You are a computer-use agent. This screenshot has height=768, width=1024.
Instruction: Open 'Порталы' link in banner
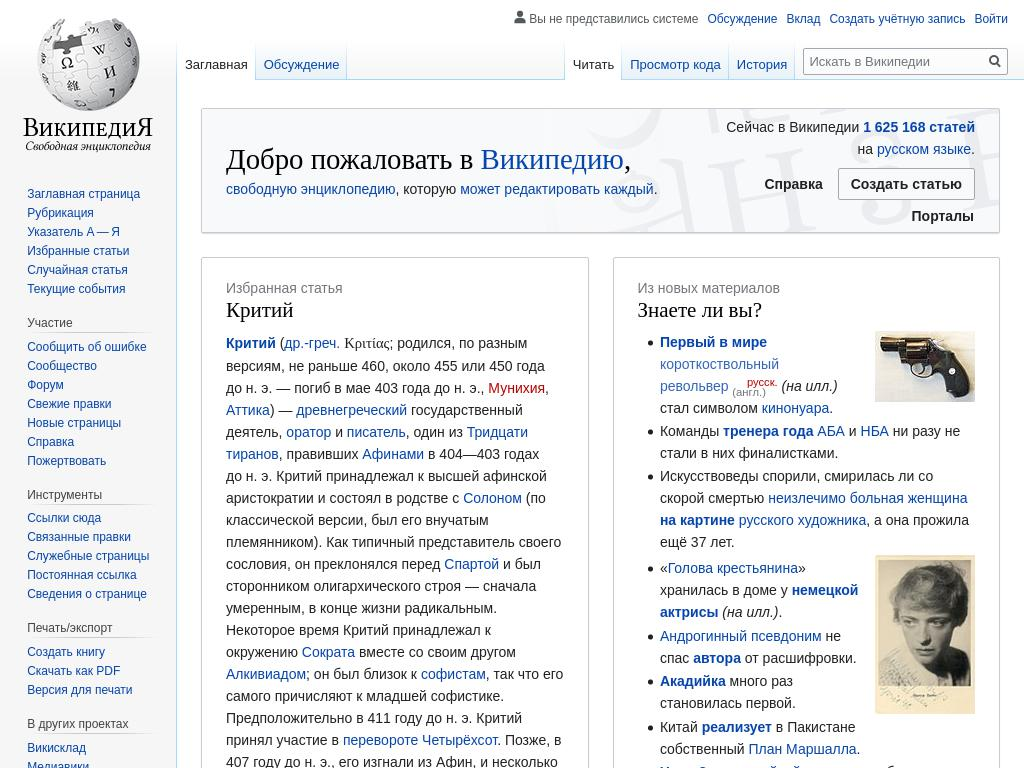coord(942,216)
